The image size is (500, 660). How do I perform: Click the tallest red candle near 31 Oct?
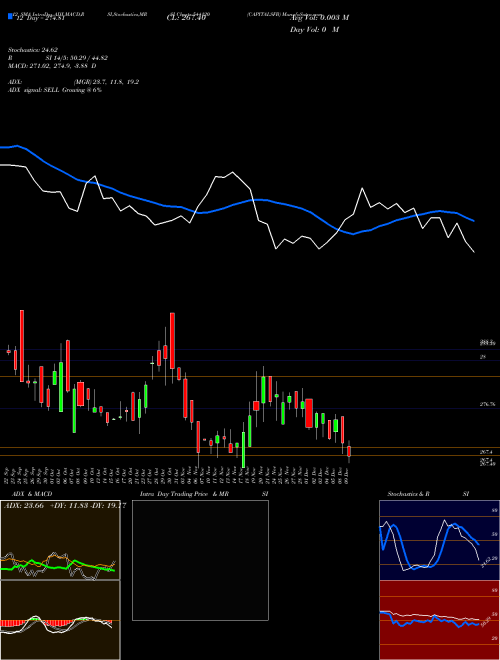coord(172,341)
